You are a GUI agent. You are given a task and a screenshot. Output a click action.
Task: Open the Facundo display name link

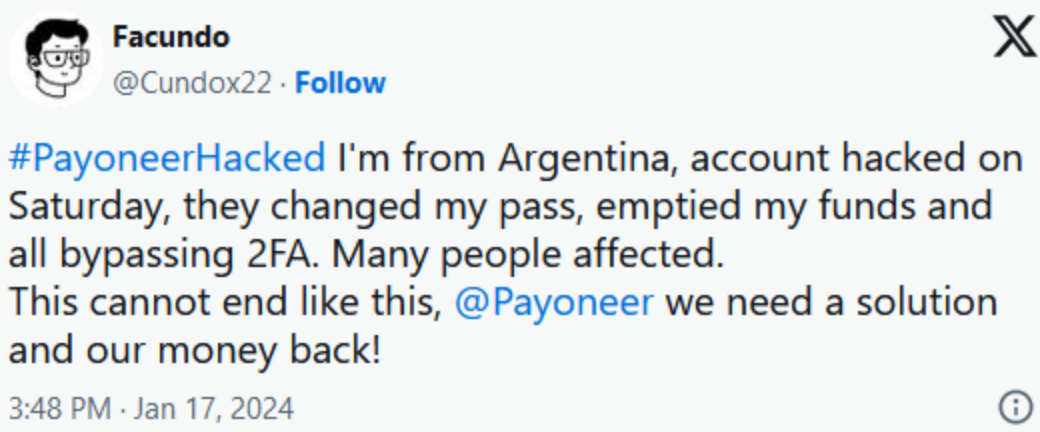click(x=170, y=38)
